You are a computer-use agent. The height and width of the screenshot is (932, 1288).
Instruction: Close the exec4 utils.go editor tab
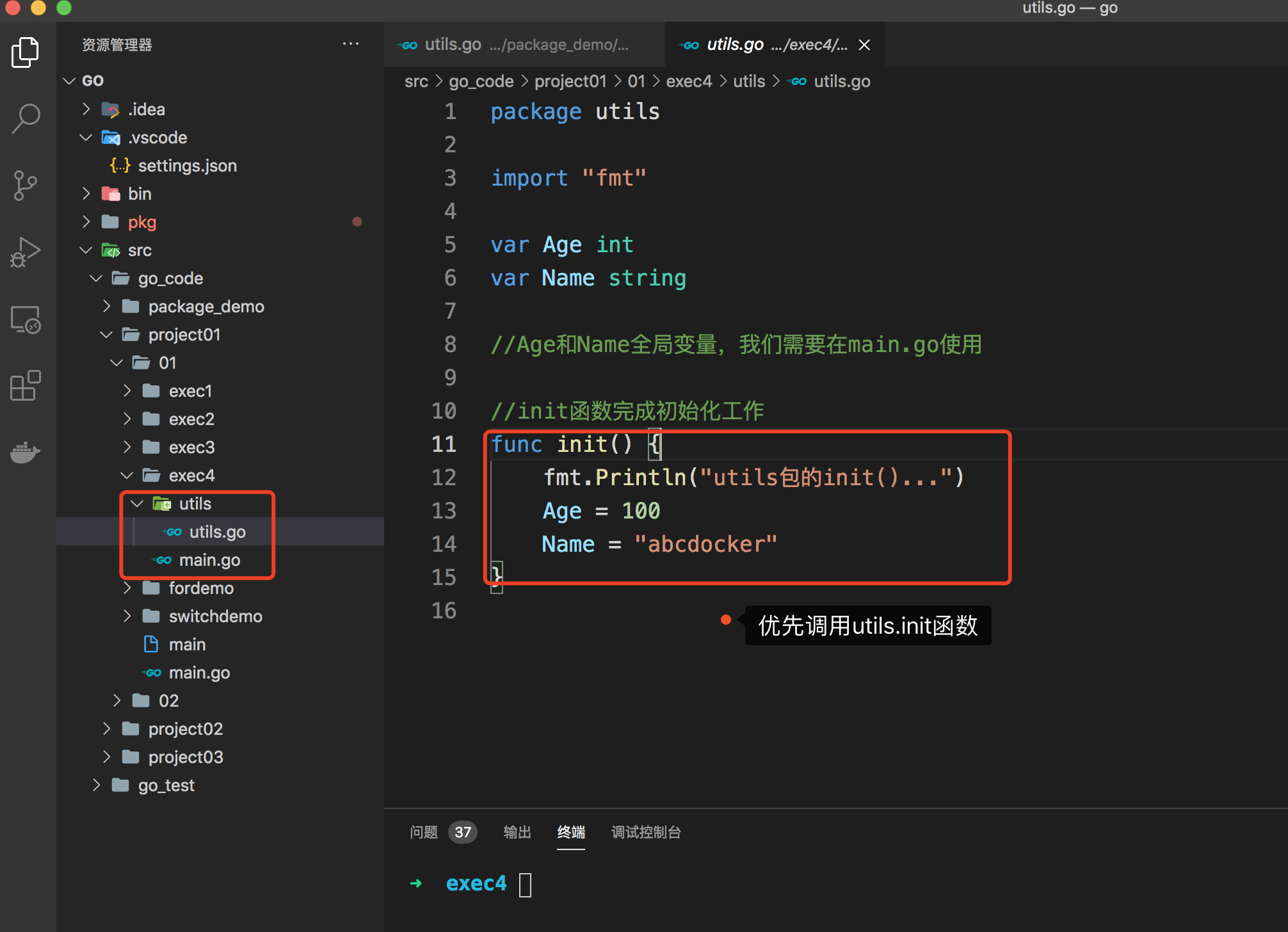(864, 45)
